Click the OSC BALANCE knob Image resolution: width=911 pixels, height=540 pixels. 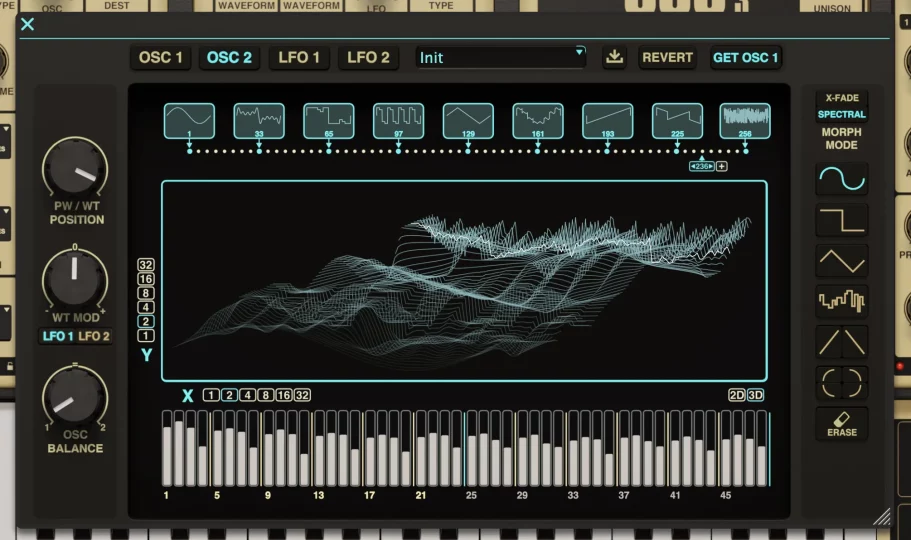75,396
